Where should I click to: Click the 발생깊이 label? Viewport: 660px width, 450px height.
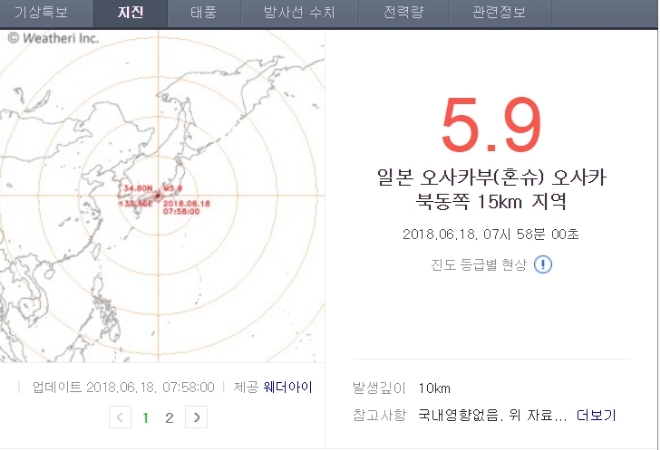pos(379,388)
